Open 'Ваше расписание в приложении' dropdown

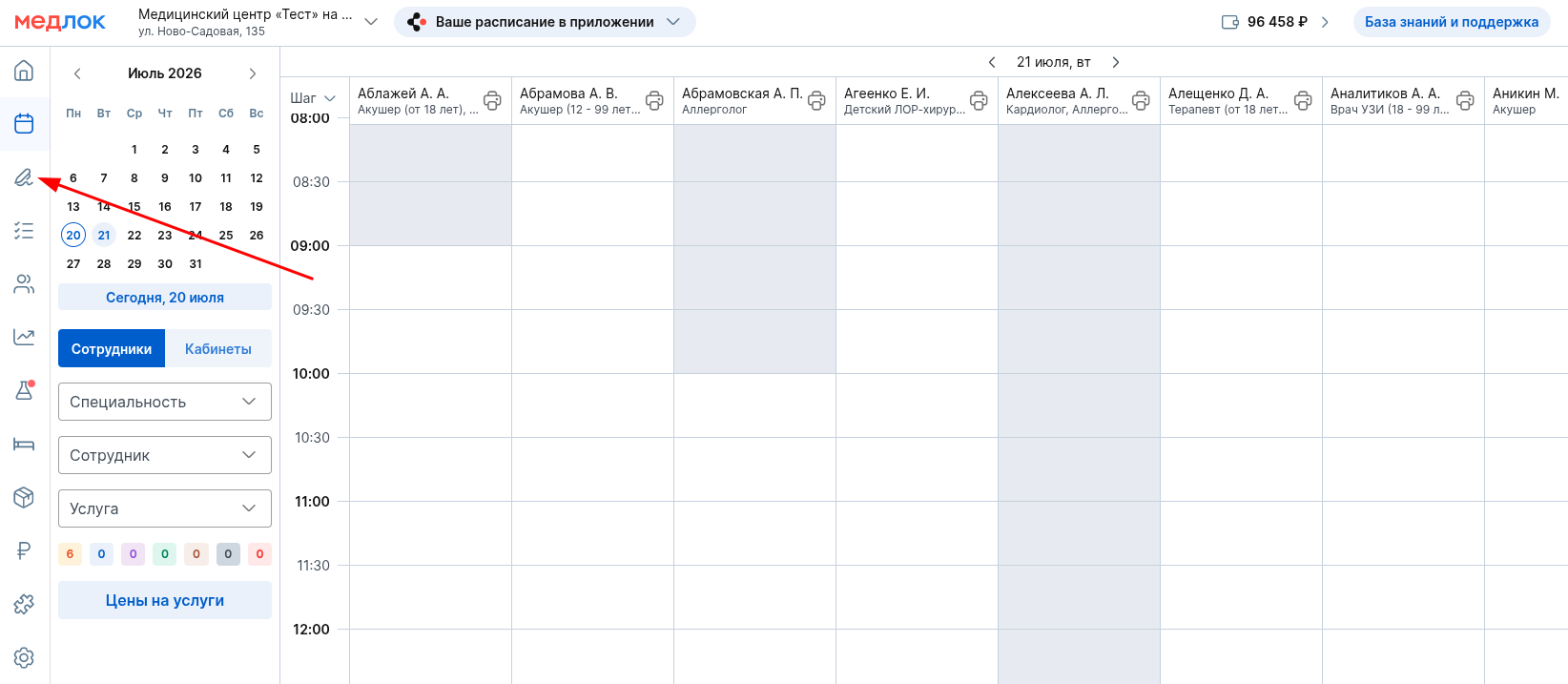[x=545, y=22]
